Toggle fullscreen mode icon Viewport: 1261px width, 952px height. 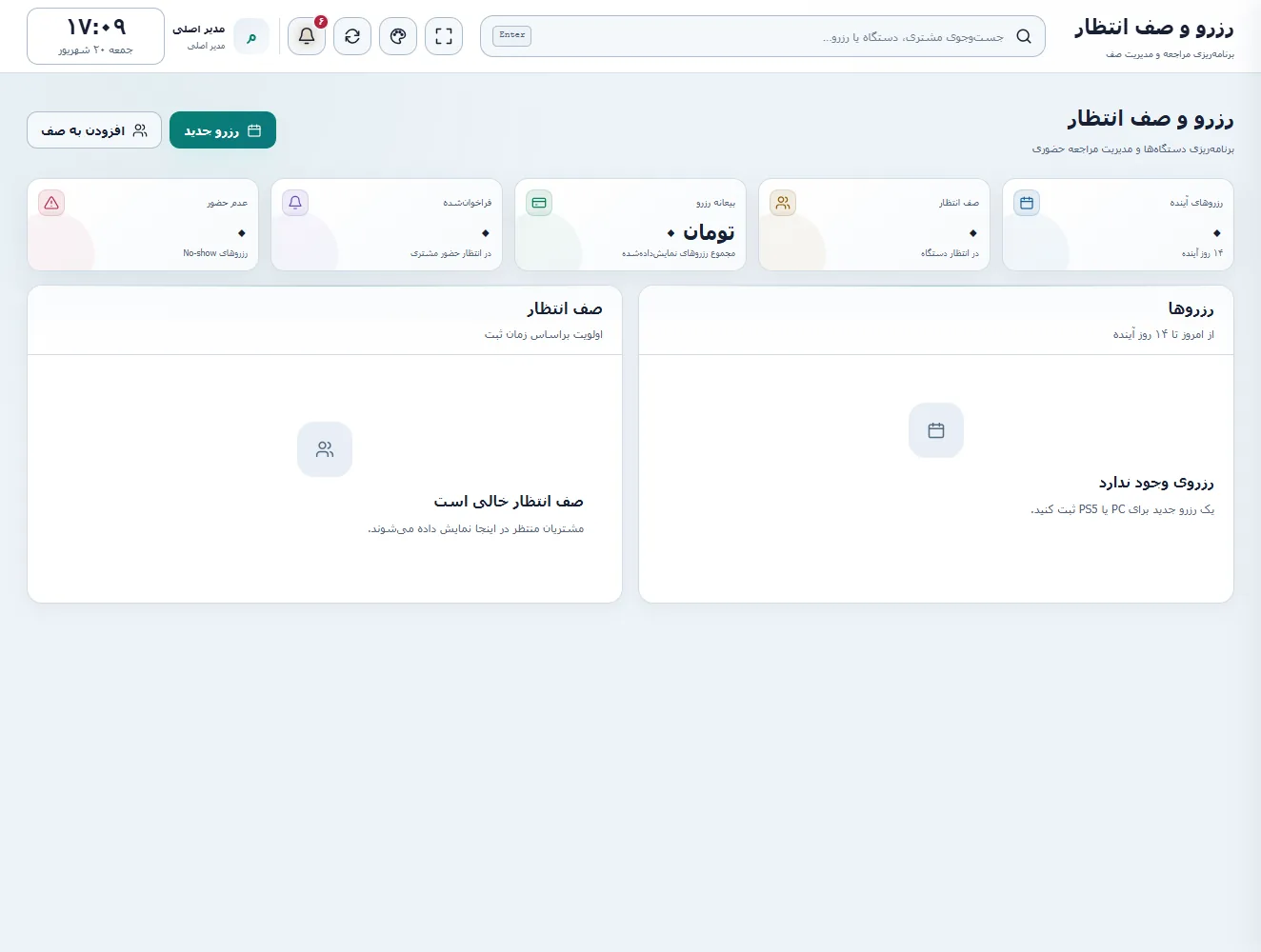[x=444, y=36]
